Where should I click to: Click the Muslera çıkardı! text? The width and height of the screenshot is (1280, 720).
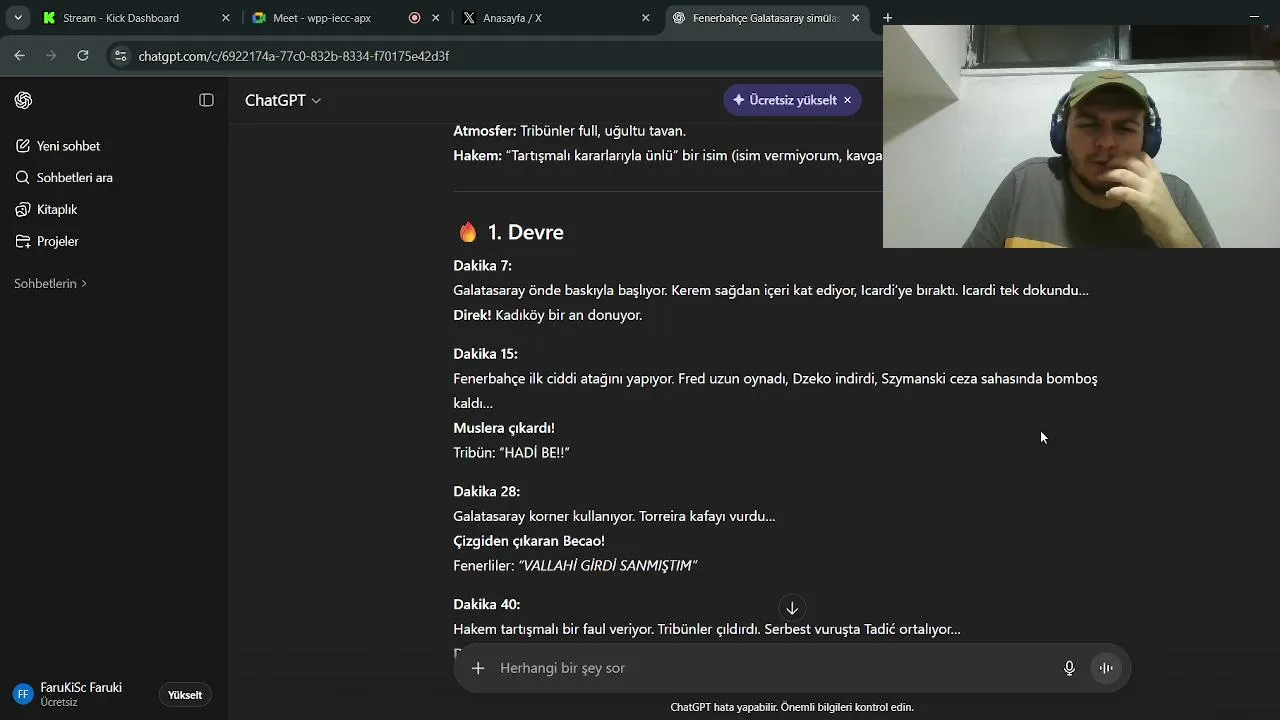(504, 428)
